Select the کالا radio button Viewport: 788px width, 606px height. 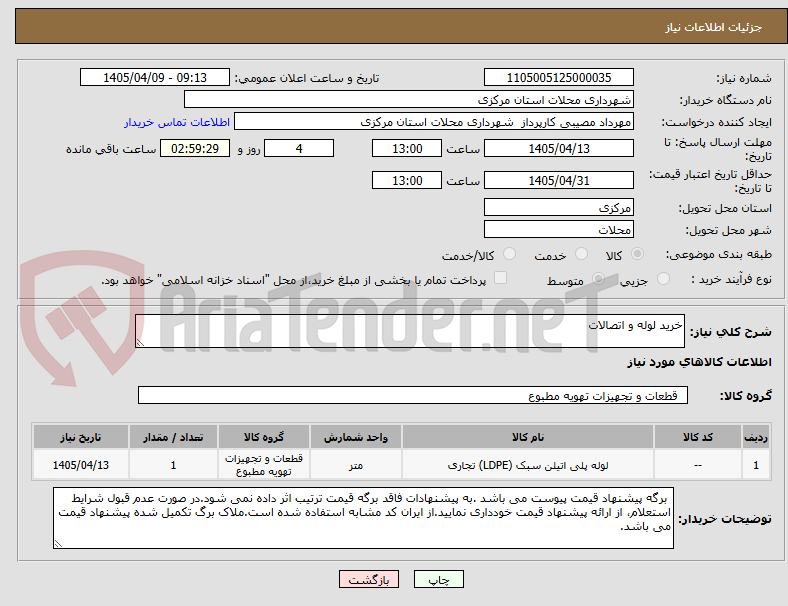[x=637, y=254]
